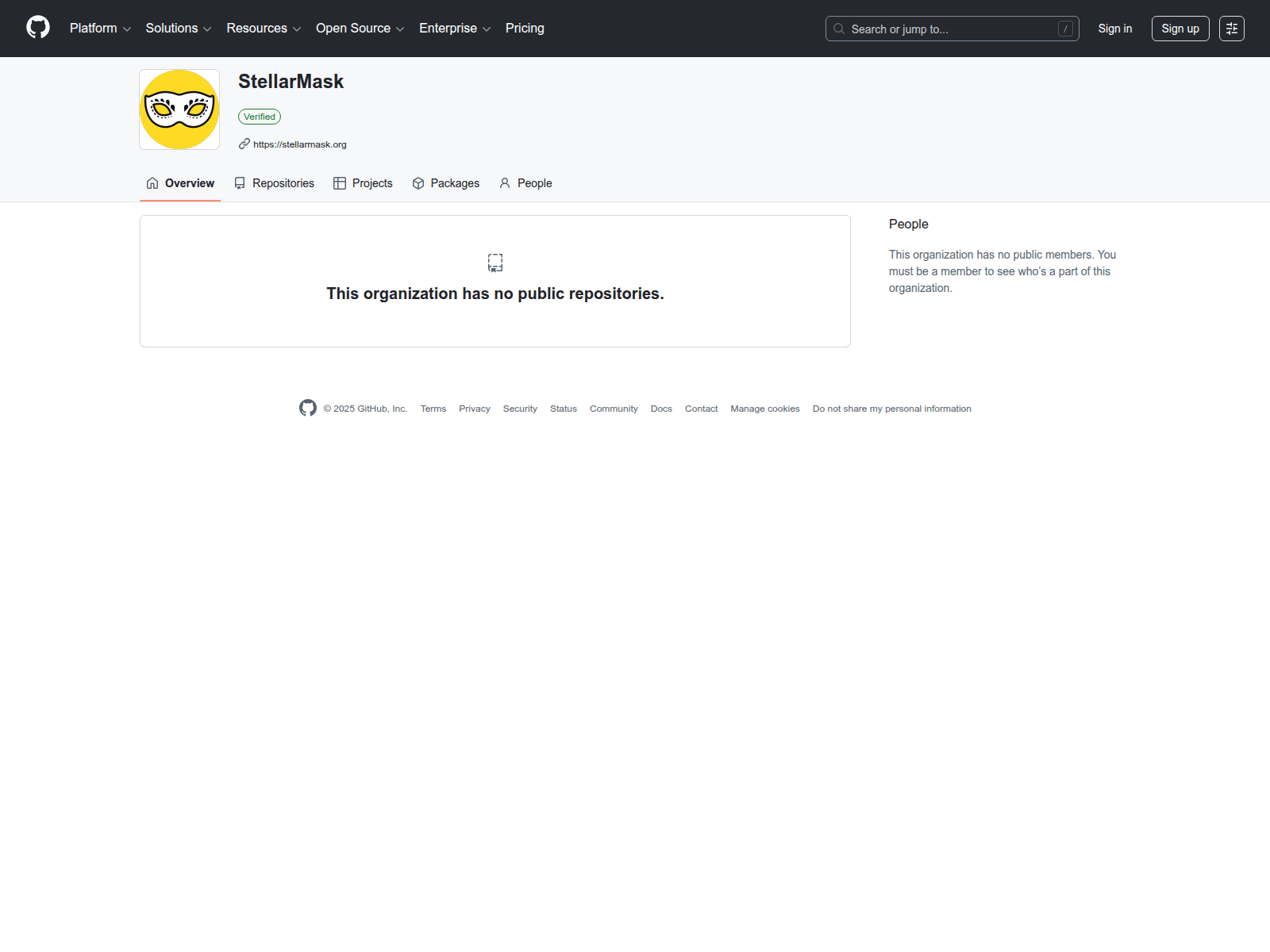Screen dimensions: 1270x952
Task: Click Do not share my personal information
Action: (892, 409)
